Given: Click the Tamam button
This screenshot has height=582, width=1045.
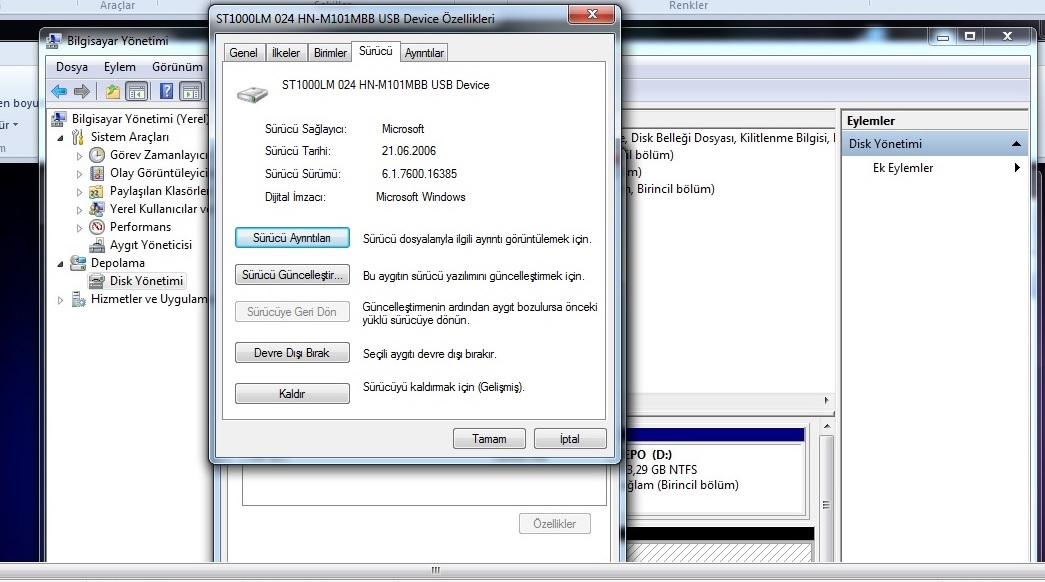Looking at the screenshot, I should 489,439.
